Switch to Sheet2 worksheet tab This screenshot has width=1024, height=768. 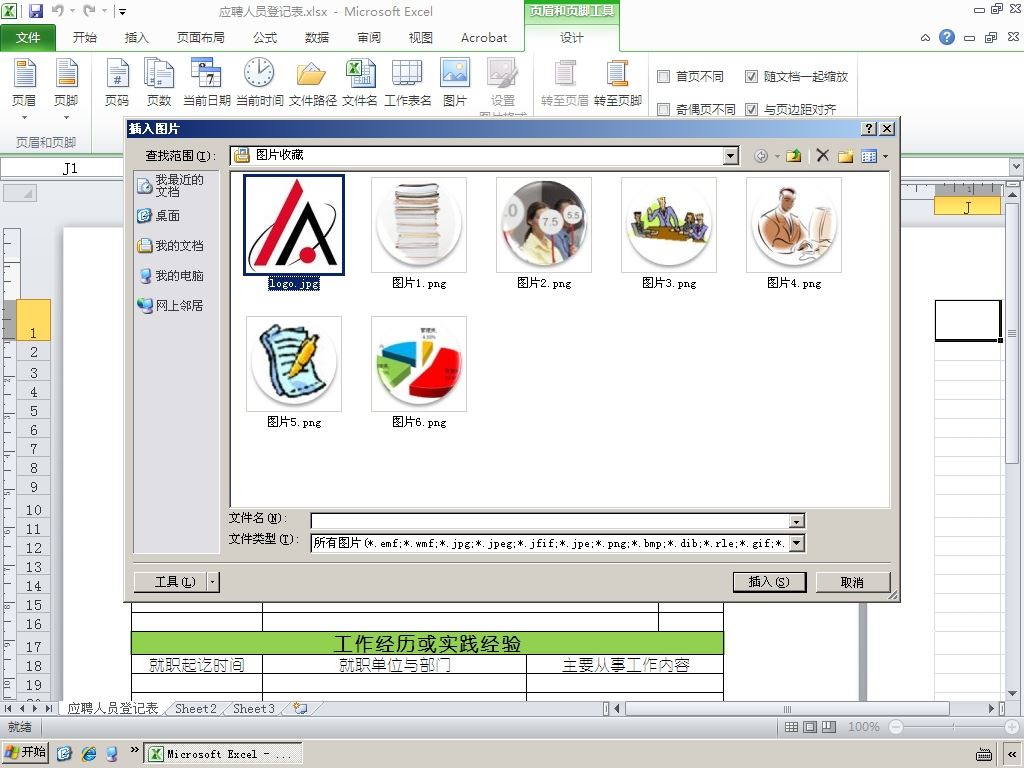[195, 709]
